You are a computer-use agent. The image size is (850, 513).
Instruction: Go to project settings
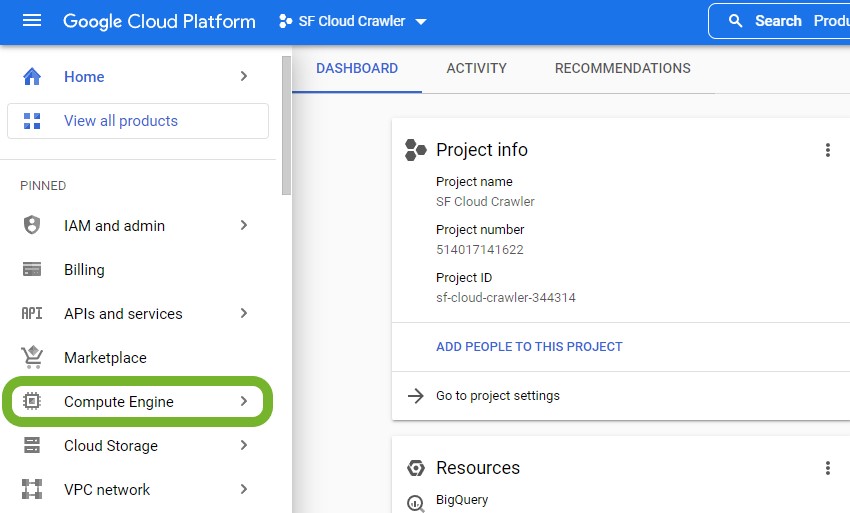pos(497,395)
